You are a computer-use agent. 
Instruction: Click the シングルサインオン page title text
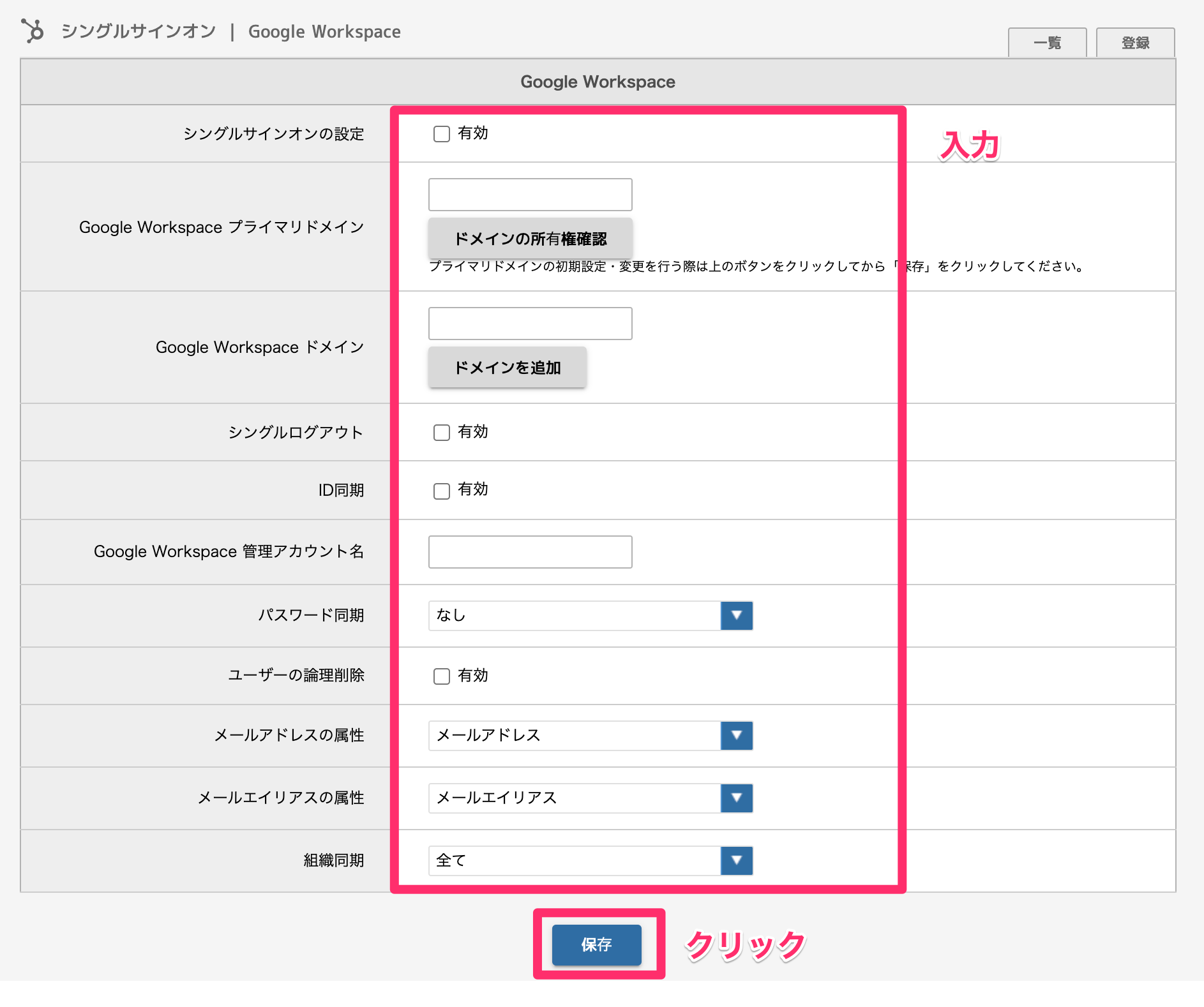[x=139, y=31]
